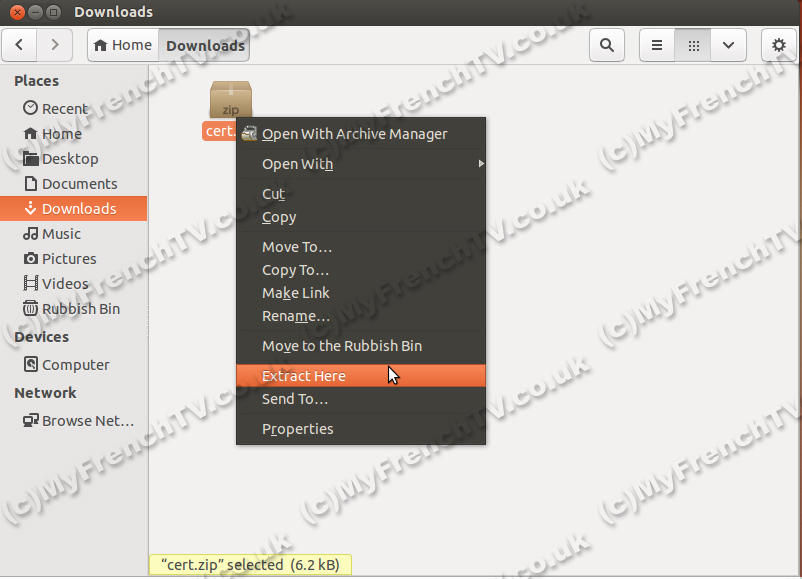Open the gear settings menu

[779, 45]
